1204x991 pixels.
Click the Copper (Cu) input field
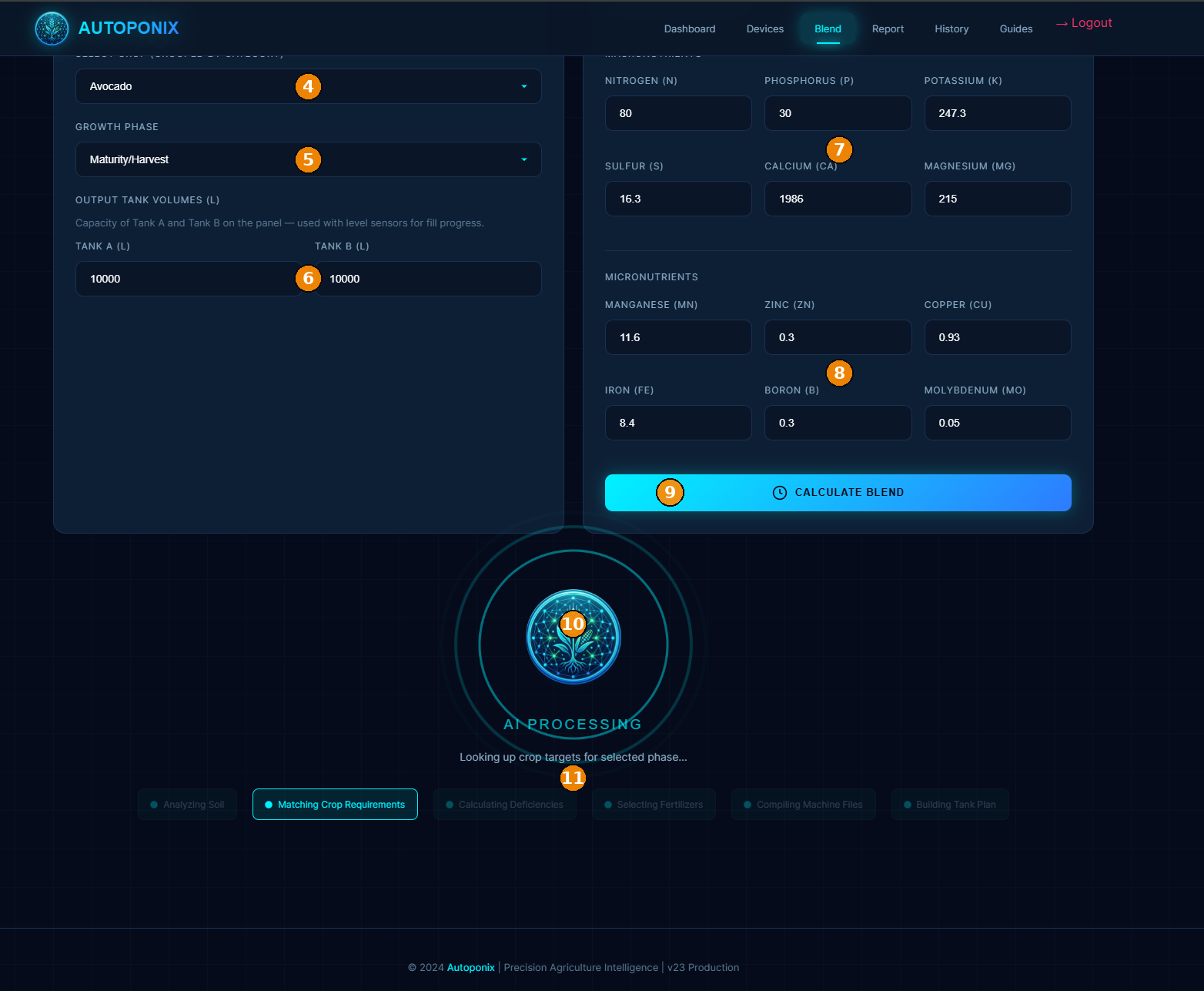click(x=998, y=337)
